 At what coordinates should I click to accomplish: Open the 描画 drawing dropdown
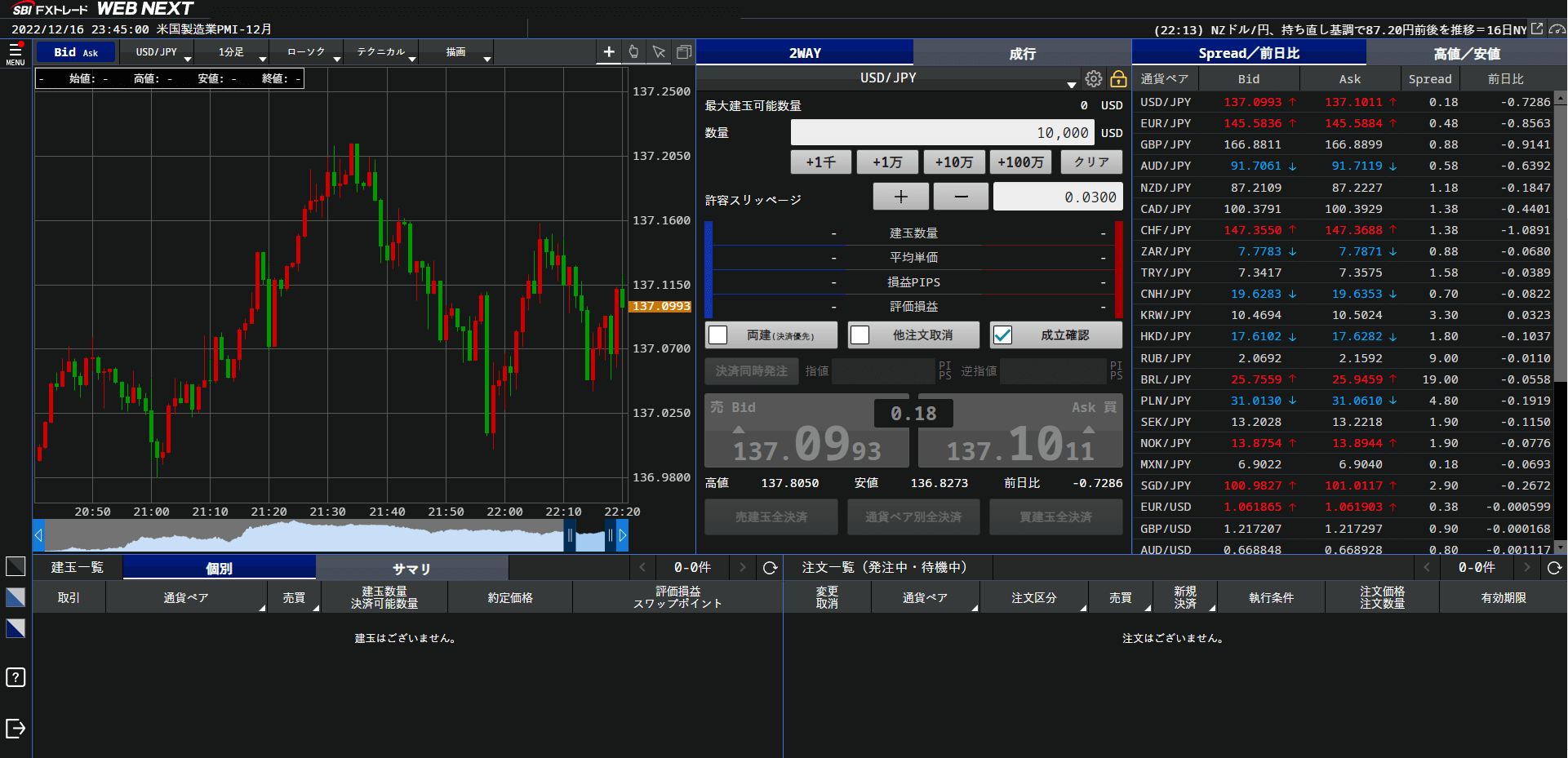pos(456,52)
